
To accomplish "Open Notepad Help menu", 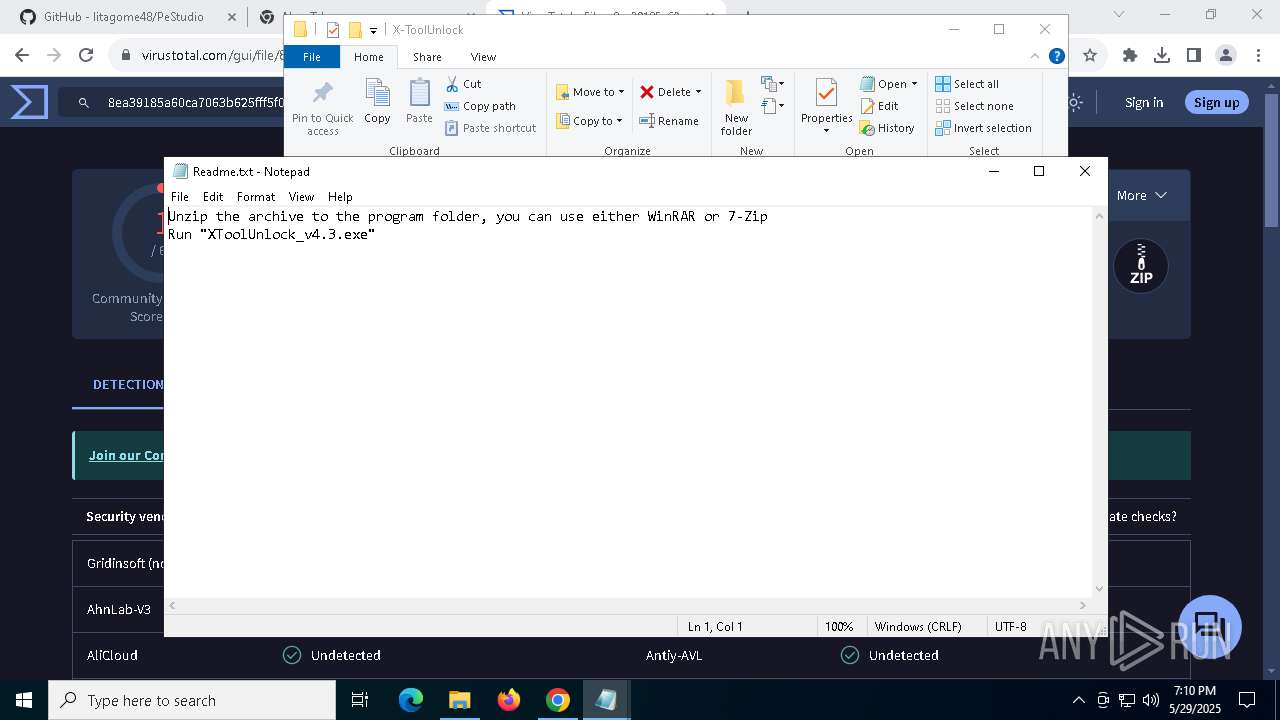I will pos(340,197).
